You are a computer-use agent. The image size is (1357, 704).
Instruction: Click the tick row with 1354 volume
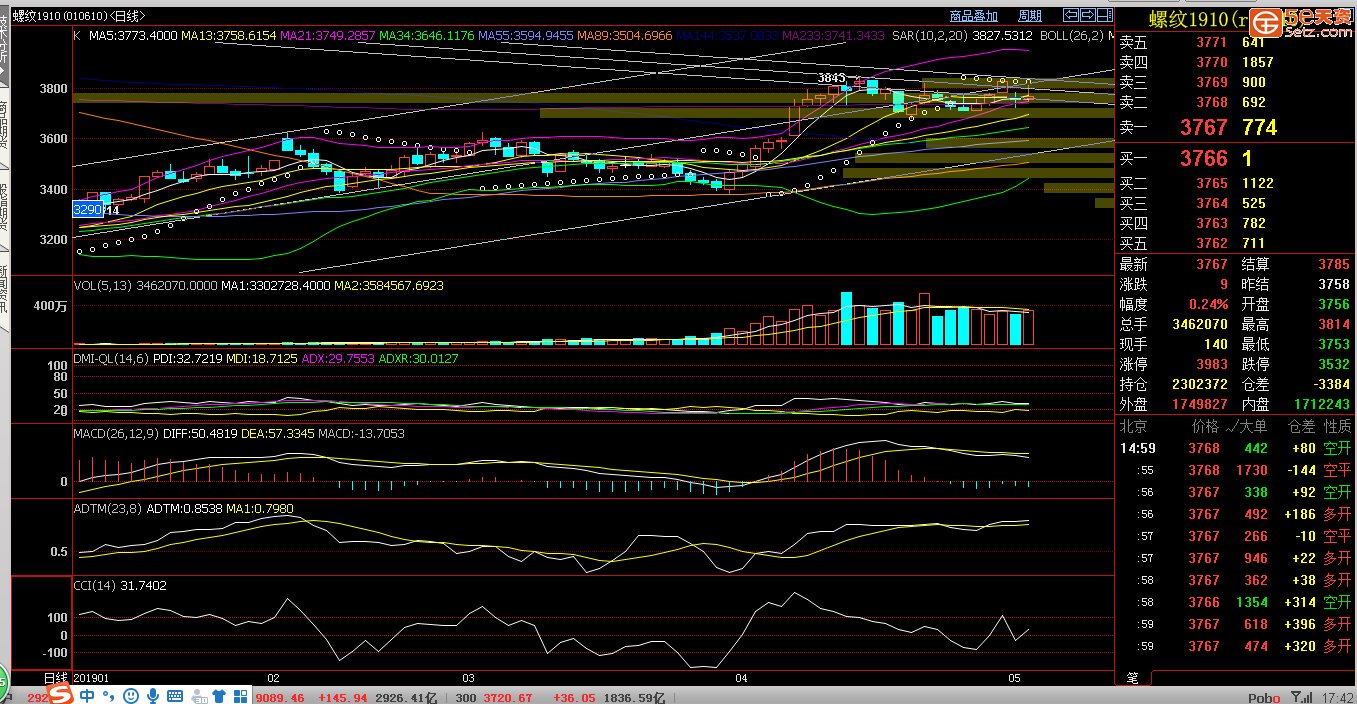coord(1234,602)
